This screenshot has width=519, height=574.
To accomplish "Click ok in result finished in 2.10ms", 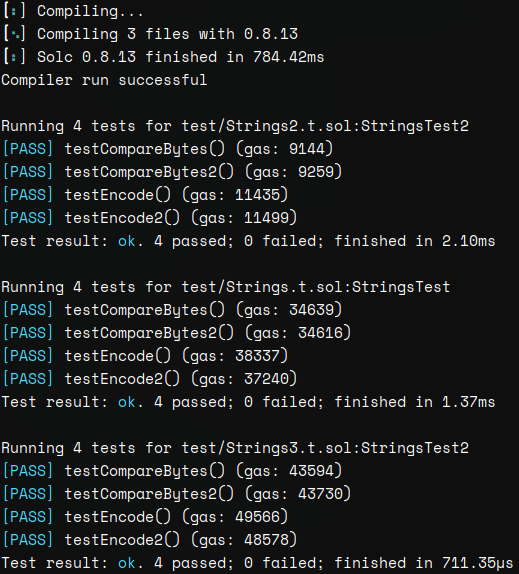I will [127, 241].
